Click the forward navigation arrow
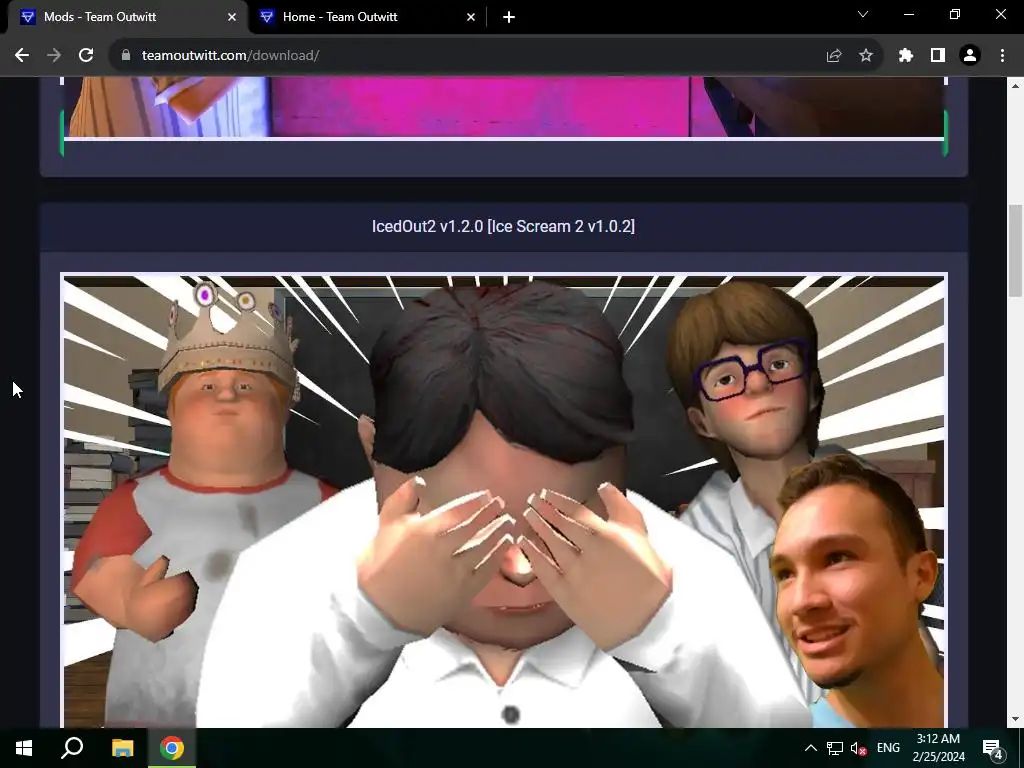The image size is (1024, 768). coord(54,56)
